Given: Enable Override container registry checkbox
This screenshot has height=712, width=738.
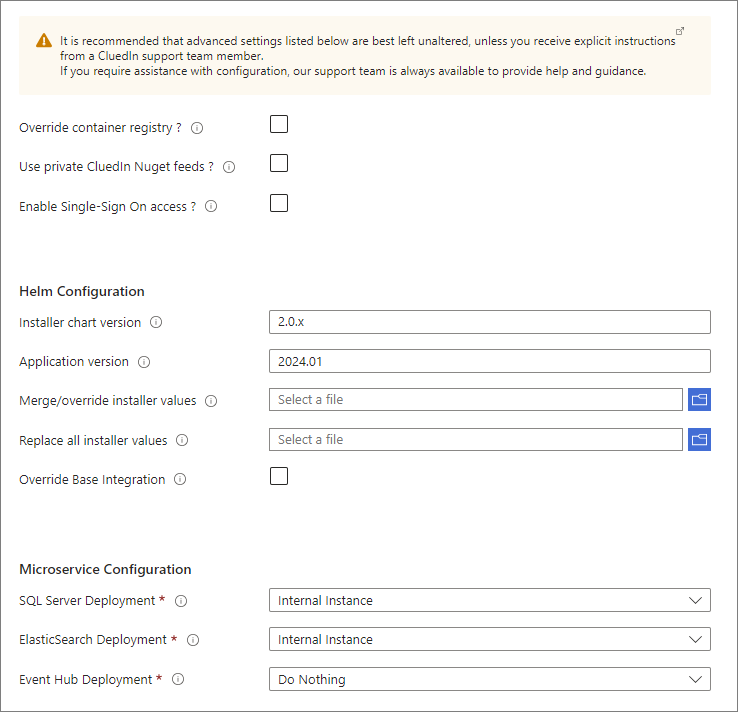Looking at the screenshot, I should tap(279, 124).
